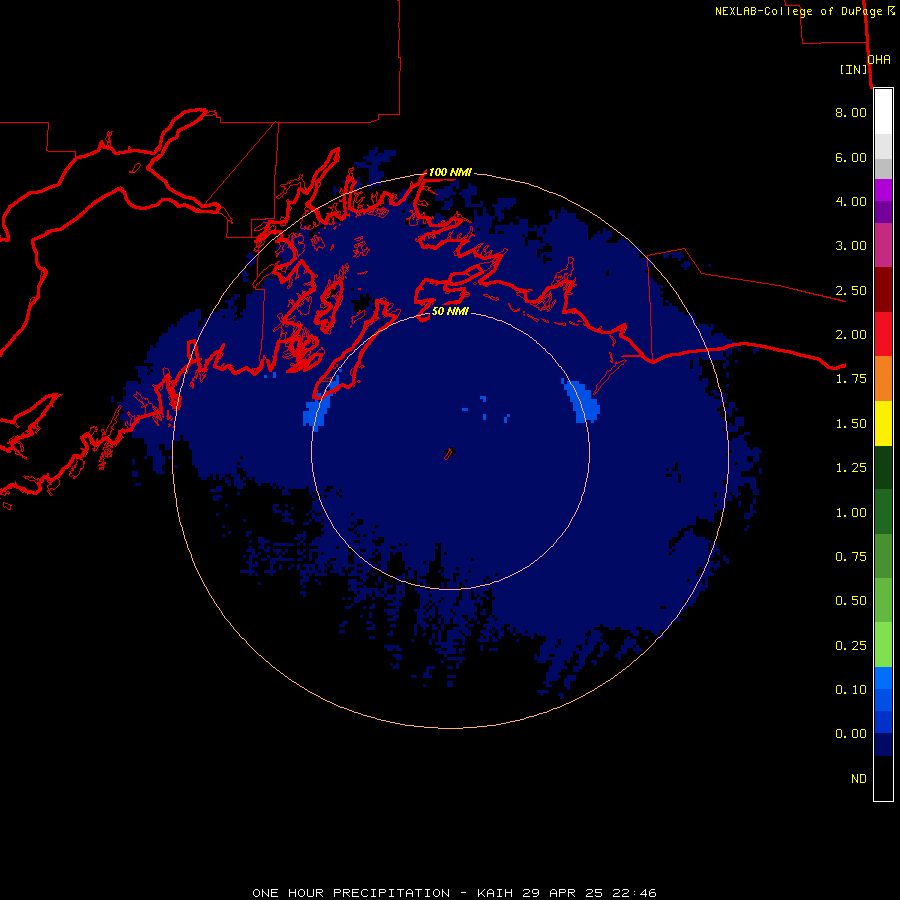Select the 1.00 legend value
Screen dimensions: 900x900
pos(851,513)
